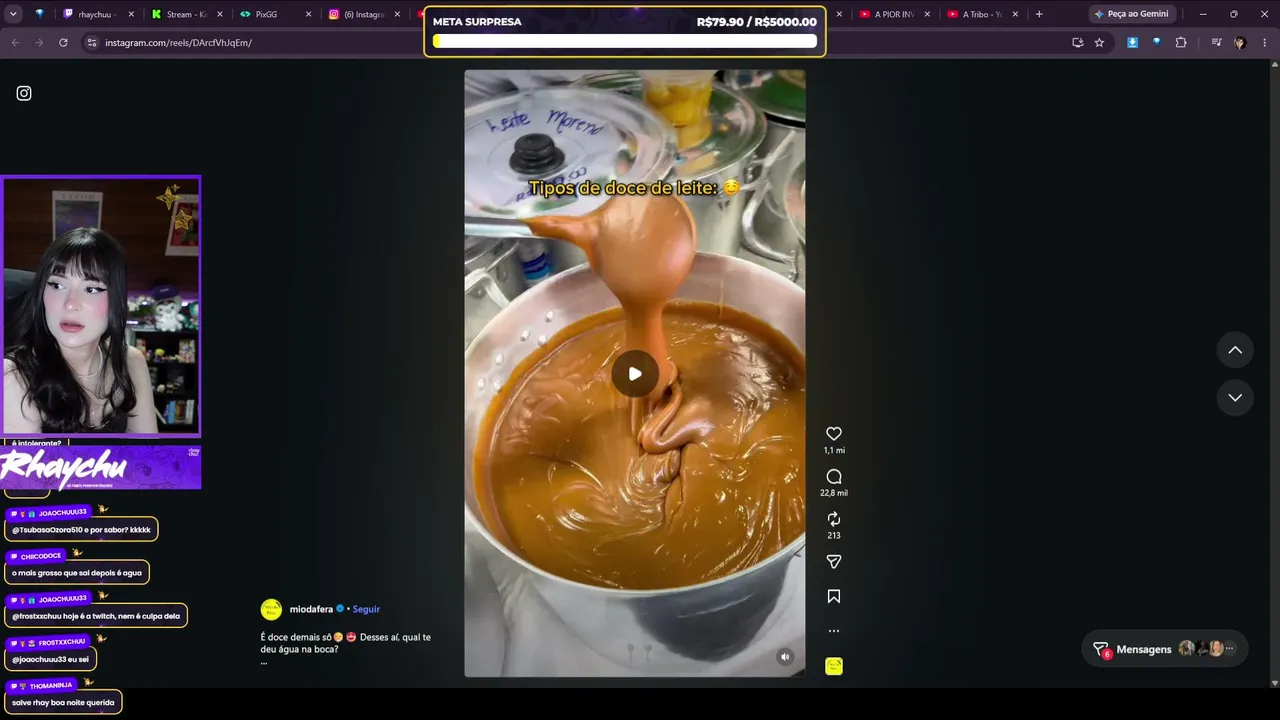Reload the Instagram page
1280x720 pixels.
tap(63, 43)
